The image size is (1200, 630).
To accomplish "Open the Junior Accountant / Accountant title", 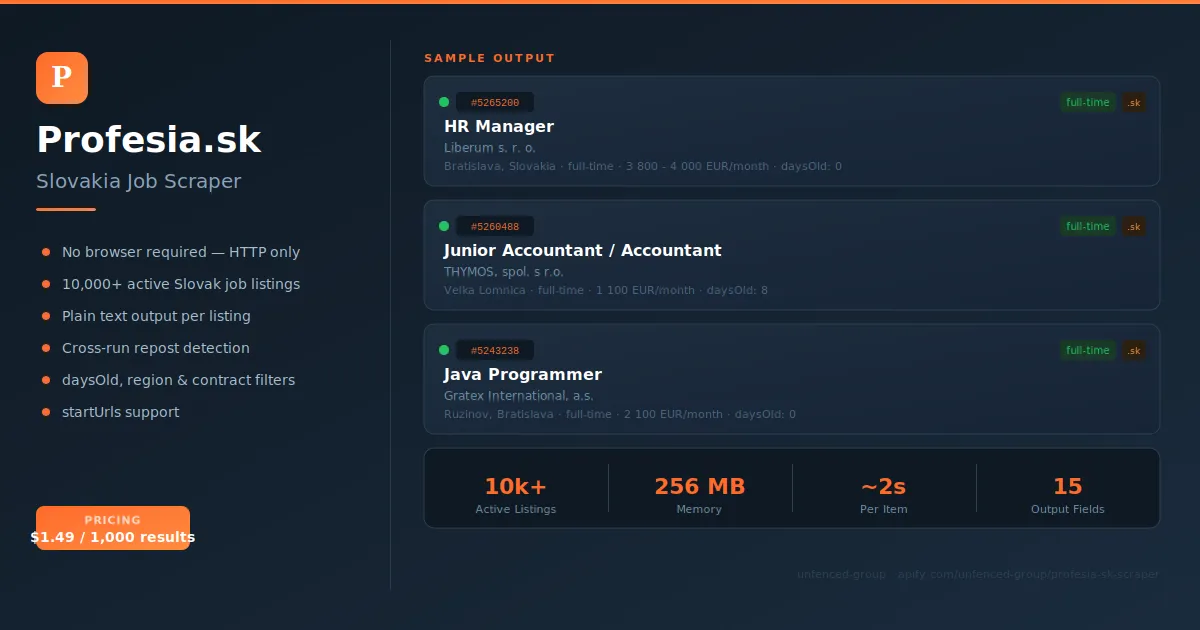I will point(583,250).
